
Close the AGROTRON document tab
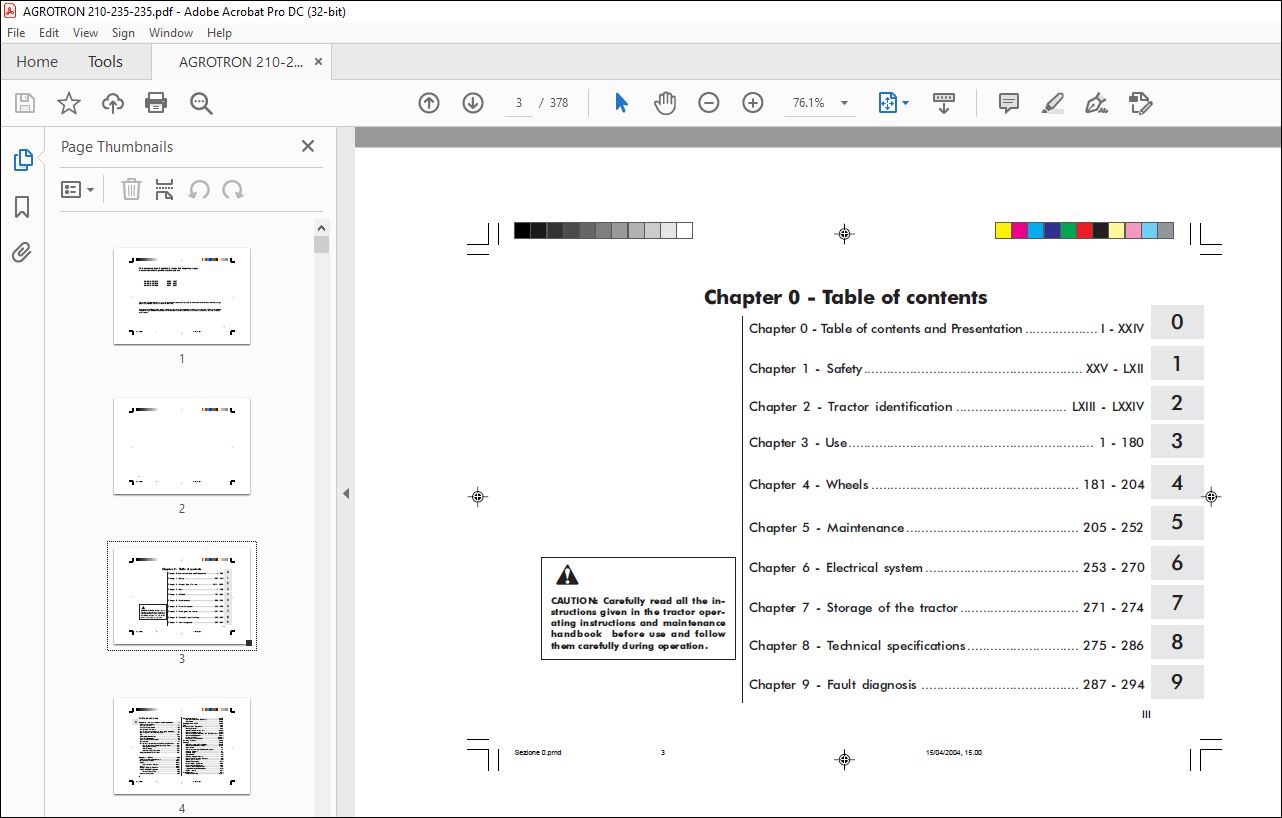pyautogui.click(x=319, y=62)
